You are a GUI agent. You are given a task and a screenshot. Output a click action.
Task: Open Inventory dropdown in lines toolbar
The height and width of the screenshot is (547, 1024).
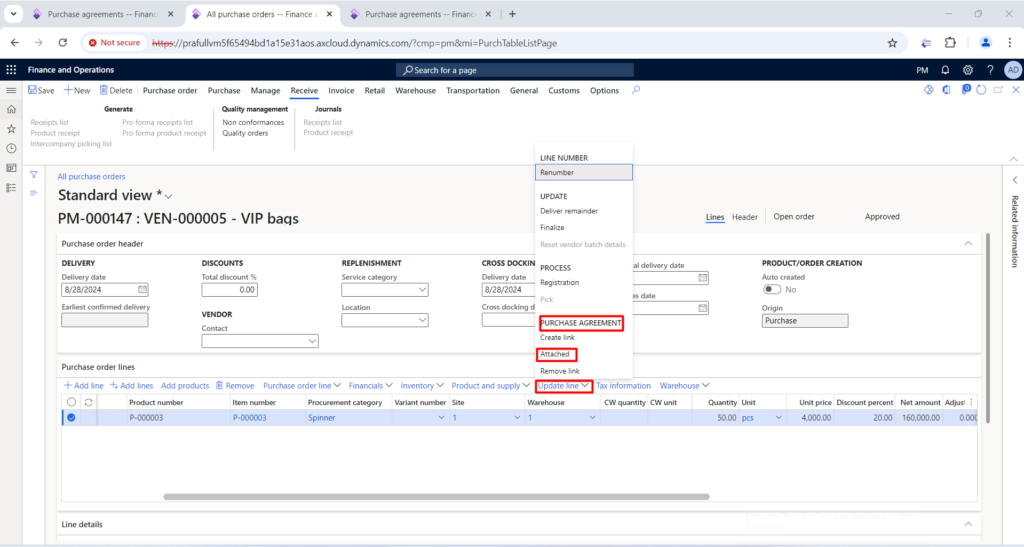pos(422,386)
